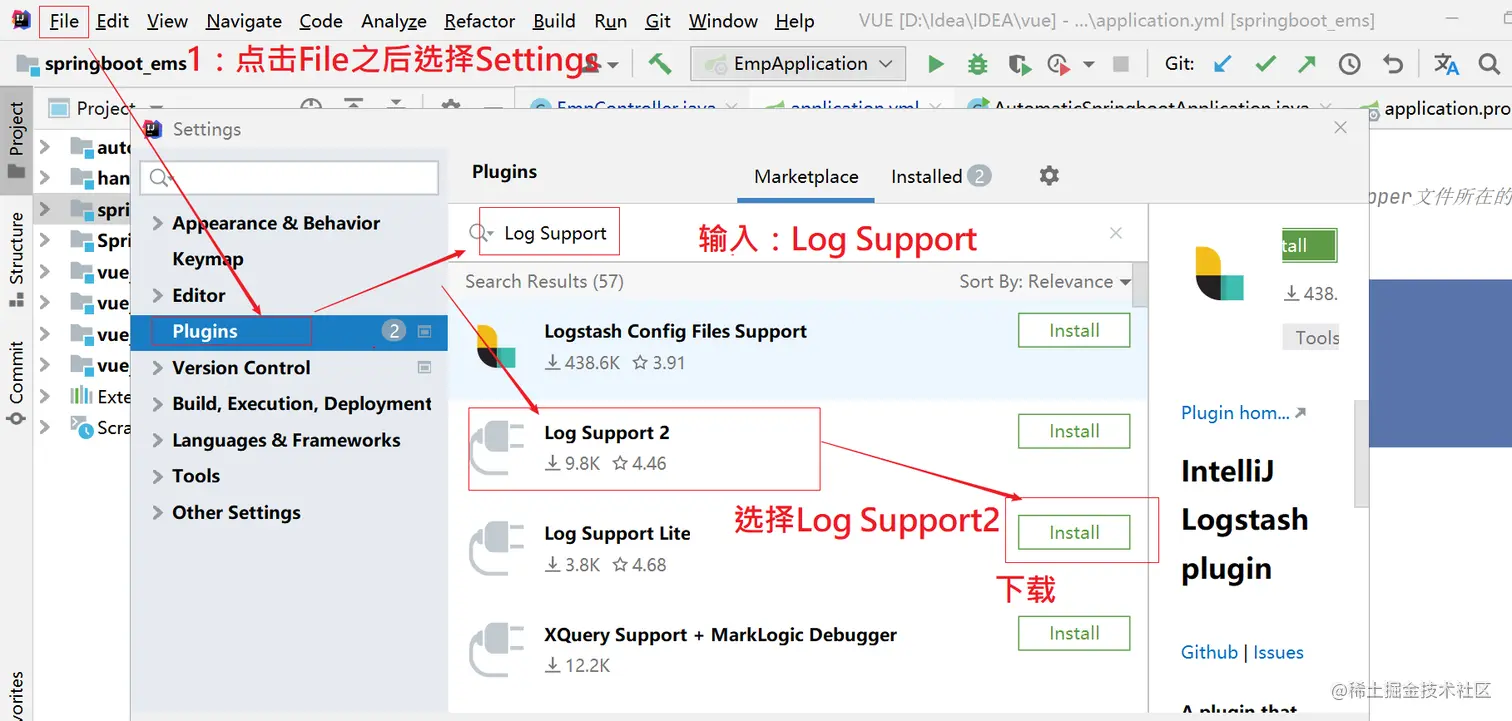Open the Plugin homepage link
This screenshot has width=1512, height=721.
(x=1243, y=412)
